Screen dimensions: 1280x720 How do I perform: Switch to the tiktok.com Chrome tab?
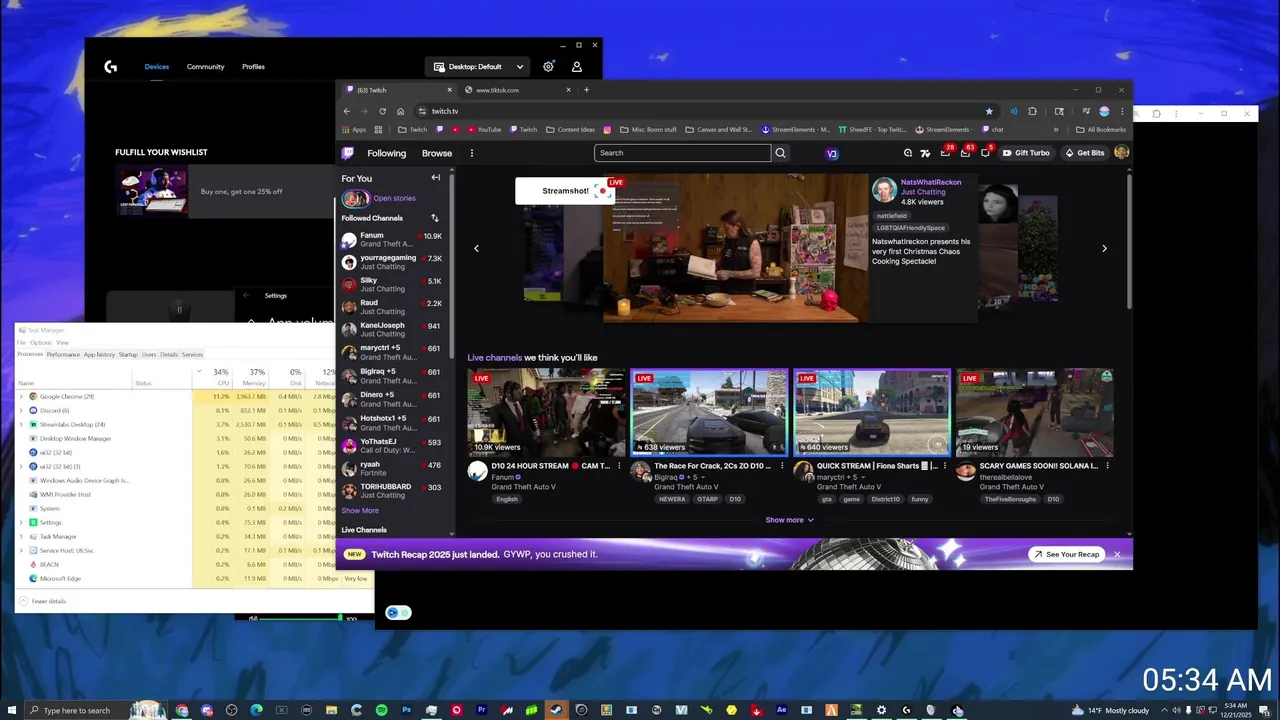point(518,90)
